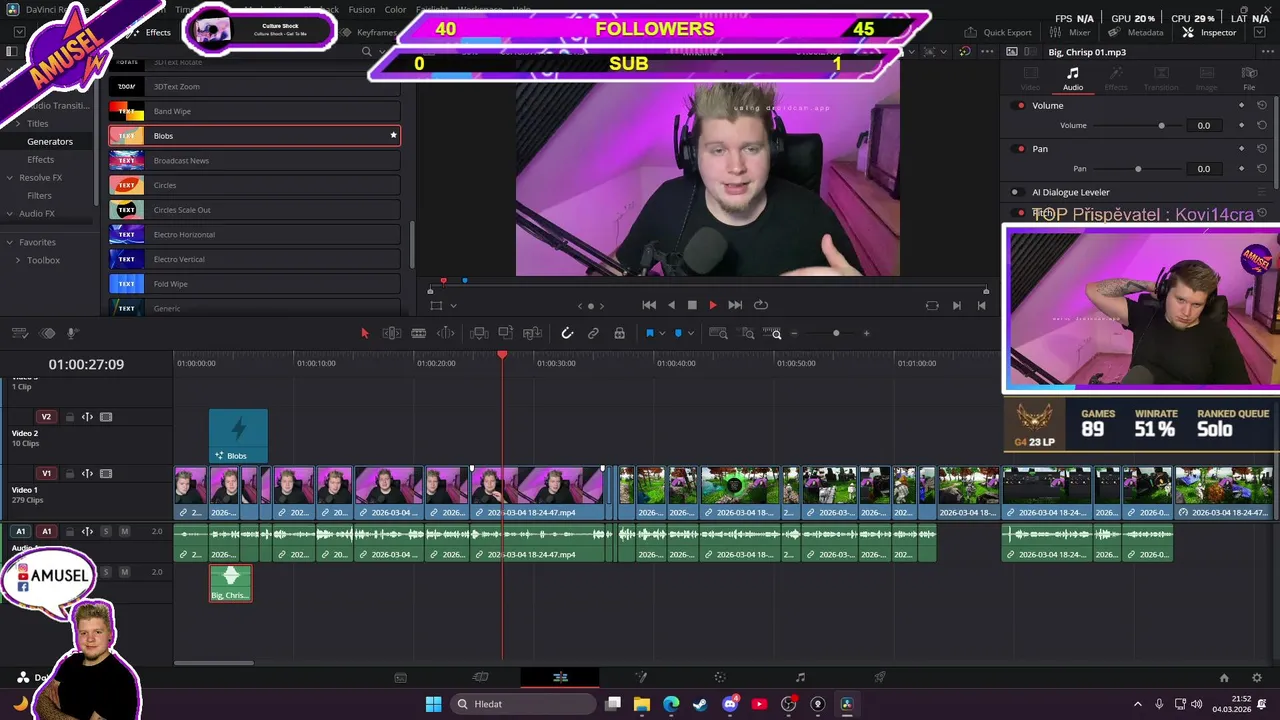The height and width of the screenshot is (720, 1280).
Task: Toggle Linked Selection chain icon
Action: [593, 333]
